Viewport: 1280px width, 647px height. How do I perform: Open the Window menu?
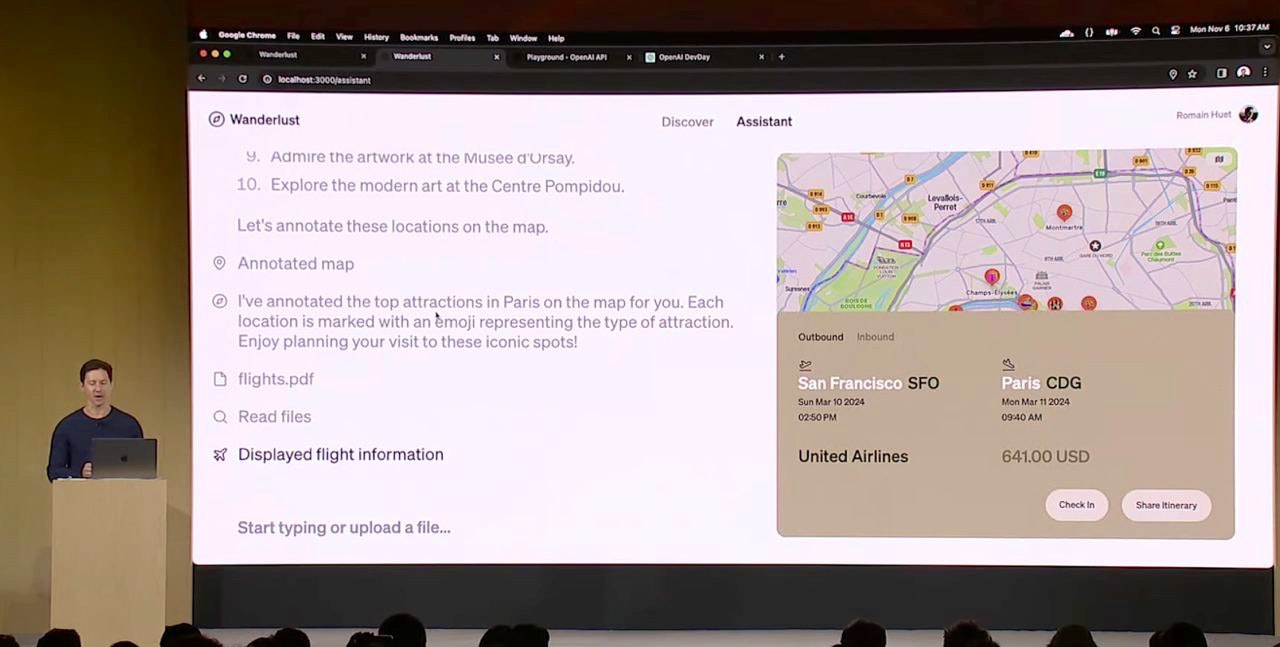(523, 37)
